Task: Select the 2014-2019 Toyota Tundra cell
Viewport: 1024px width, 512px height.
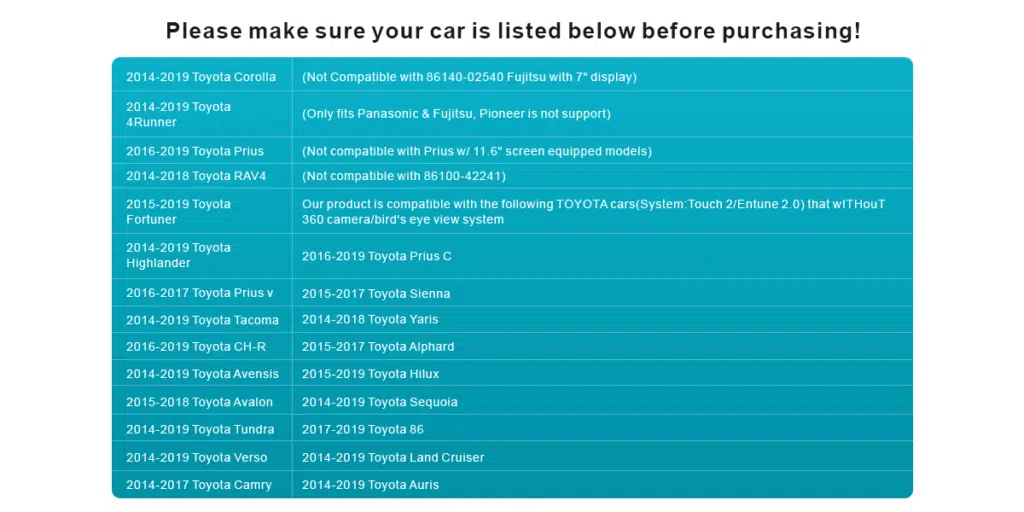Action: [200, 430]
